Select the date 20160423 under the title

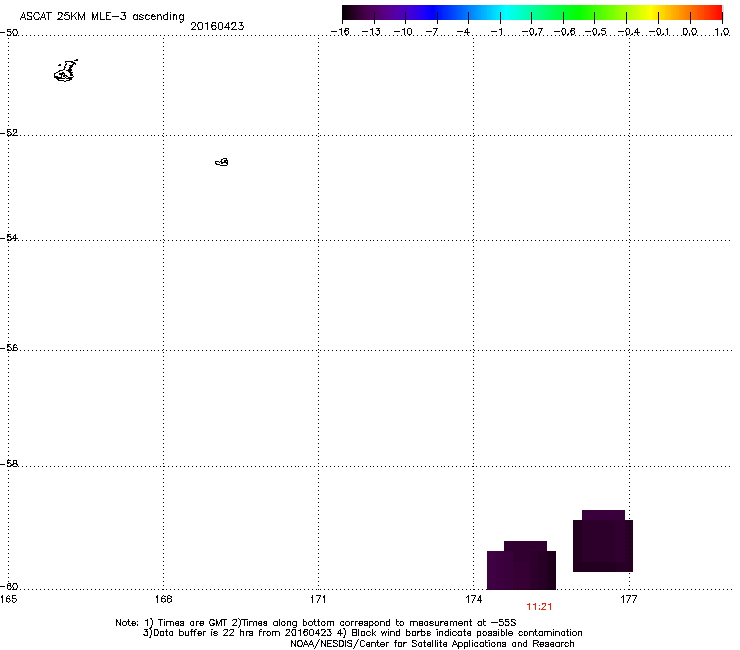(217, 26)
